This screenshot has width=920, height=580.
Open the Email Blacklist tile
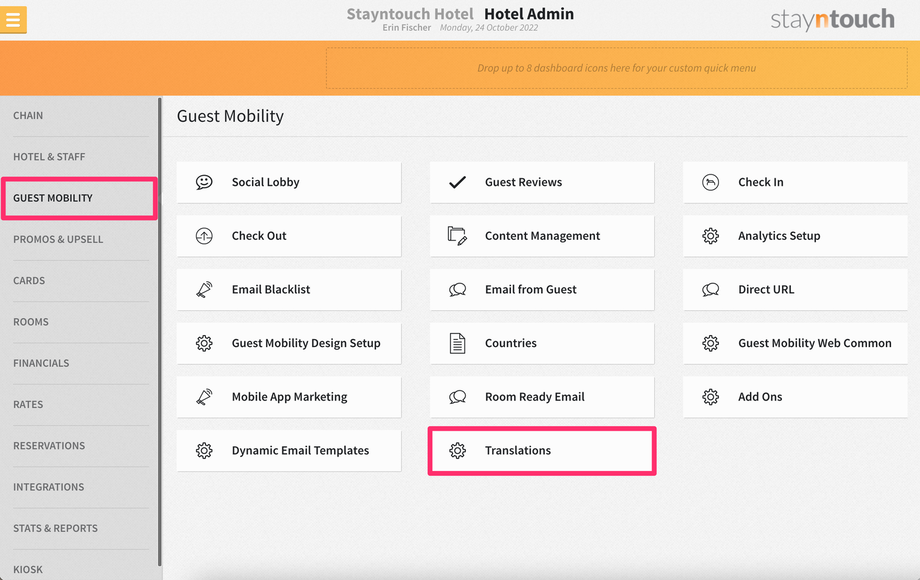[289, 290]
